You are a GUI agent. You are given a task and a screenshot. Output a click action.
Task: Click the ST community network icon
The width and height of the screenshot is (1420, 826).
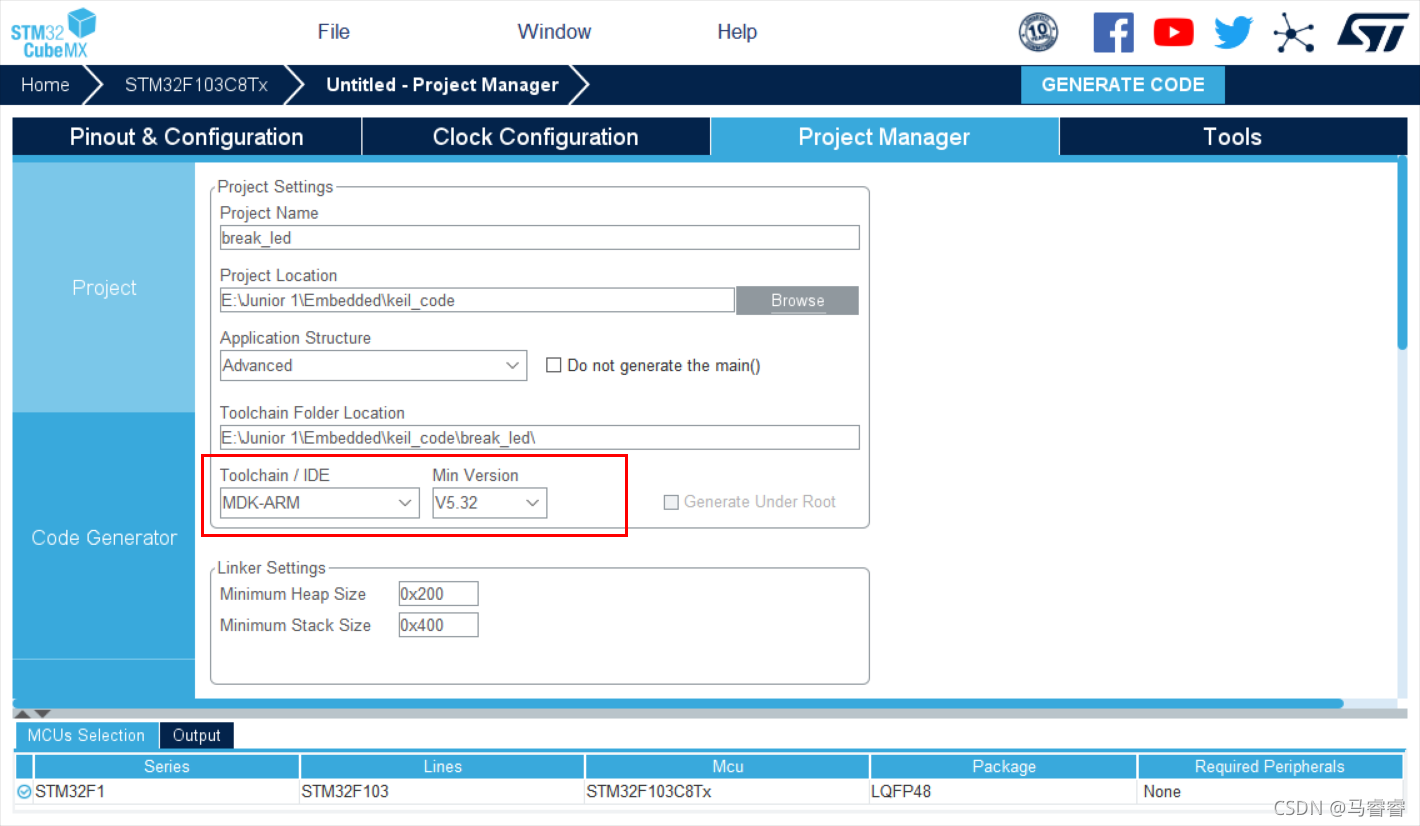[1293, 32]
